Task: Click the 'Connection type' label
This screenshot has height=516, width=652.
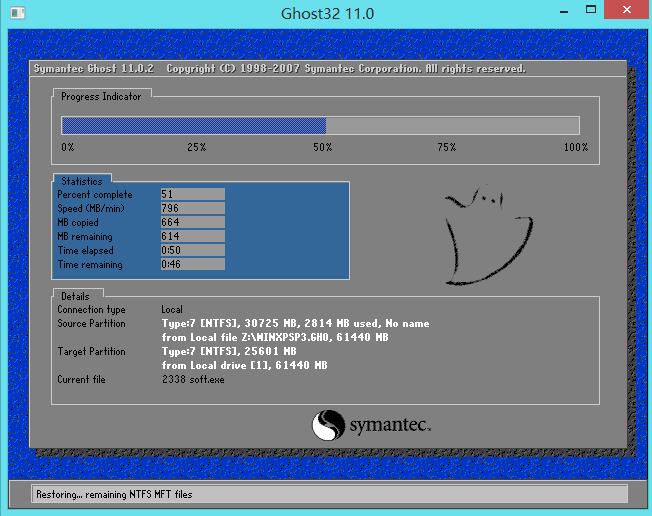Action: pos(91,310)
